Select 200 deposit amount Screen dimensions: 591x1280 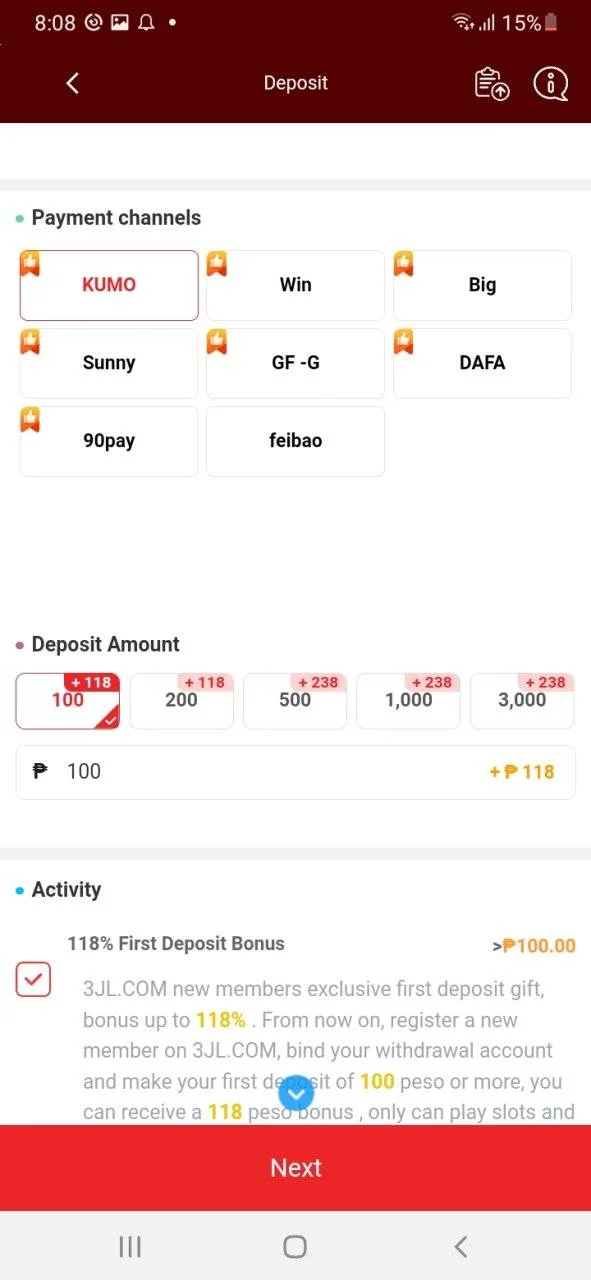(181, 701)
